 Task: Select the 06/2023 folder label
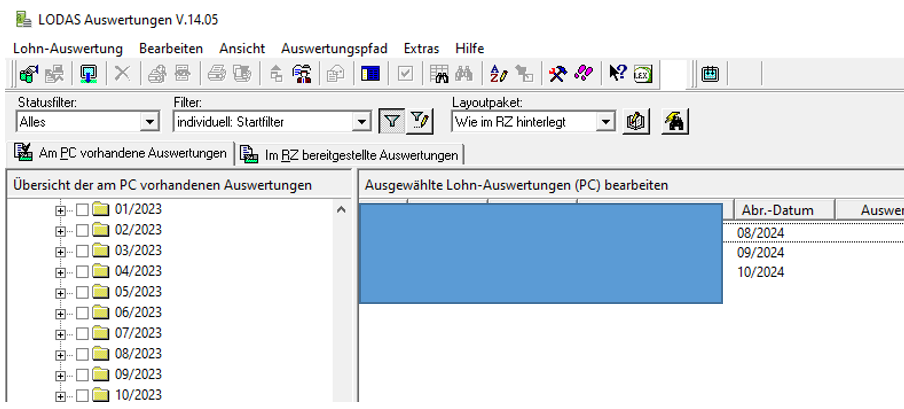(138, 313)
